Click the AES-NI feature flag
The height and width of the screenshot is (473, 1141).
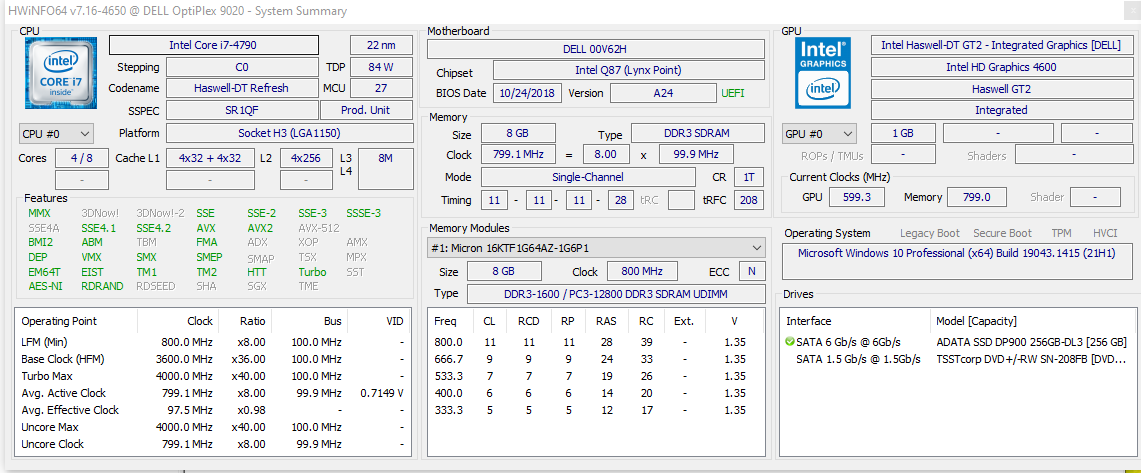45,286
